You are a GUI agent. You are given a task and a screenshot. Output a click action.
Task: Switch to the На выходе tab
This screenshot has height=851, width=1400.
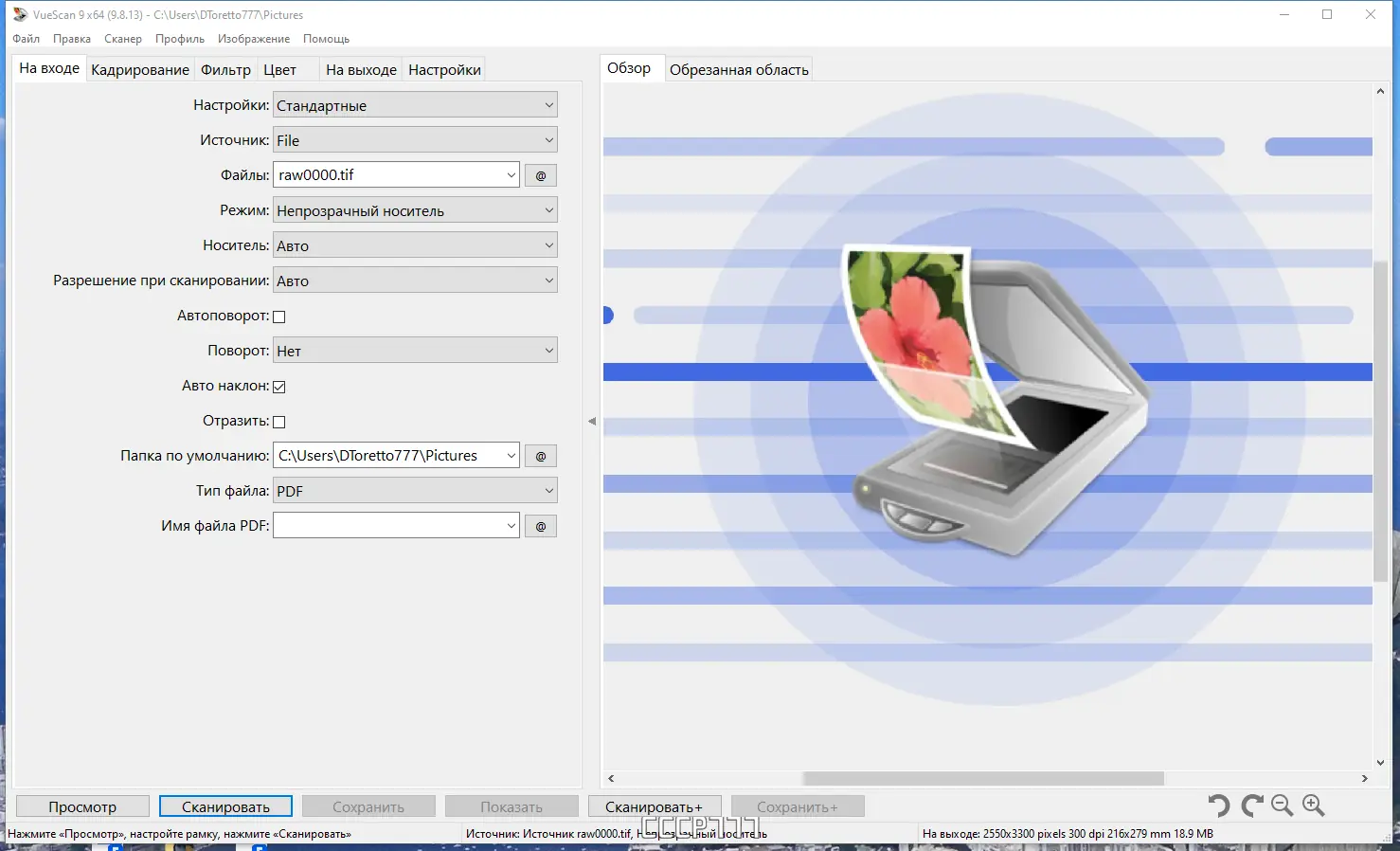click(361, 70)
